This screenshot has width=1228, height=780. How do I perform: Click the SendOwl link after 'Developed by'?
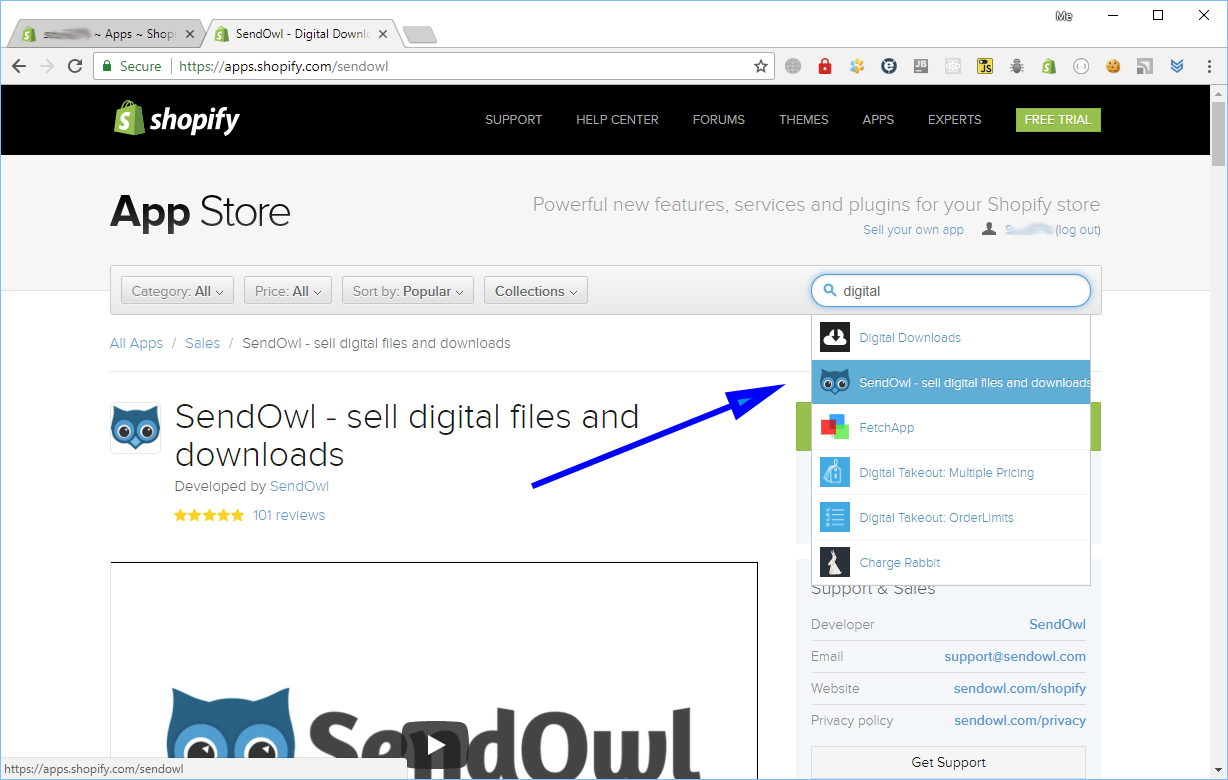coord(299,486)
